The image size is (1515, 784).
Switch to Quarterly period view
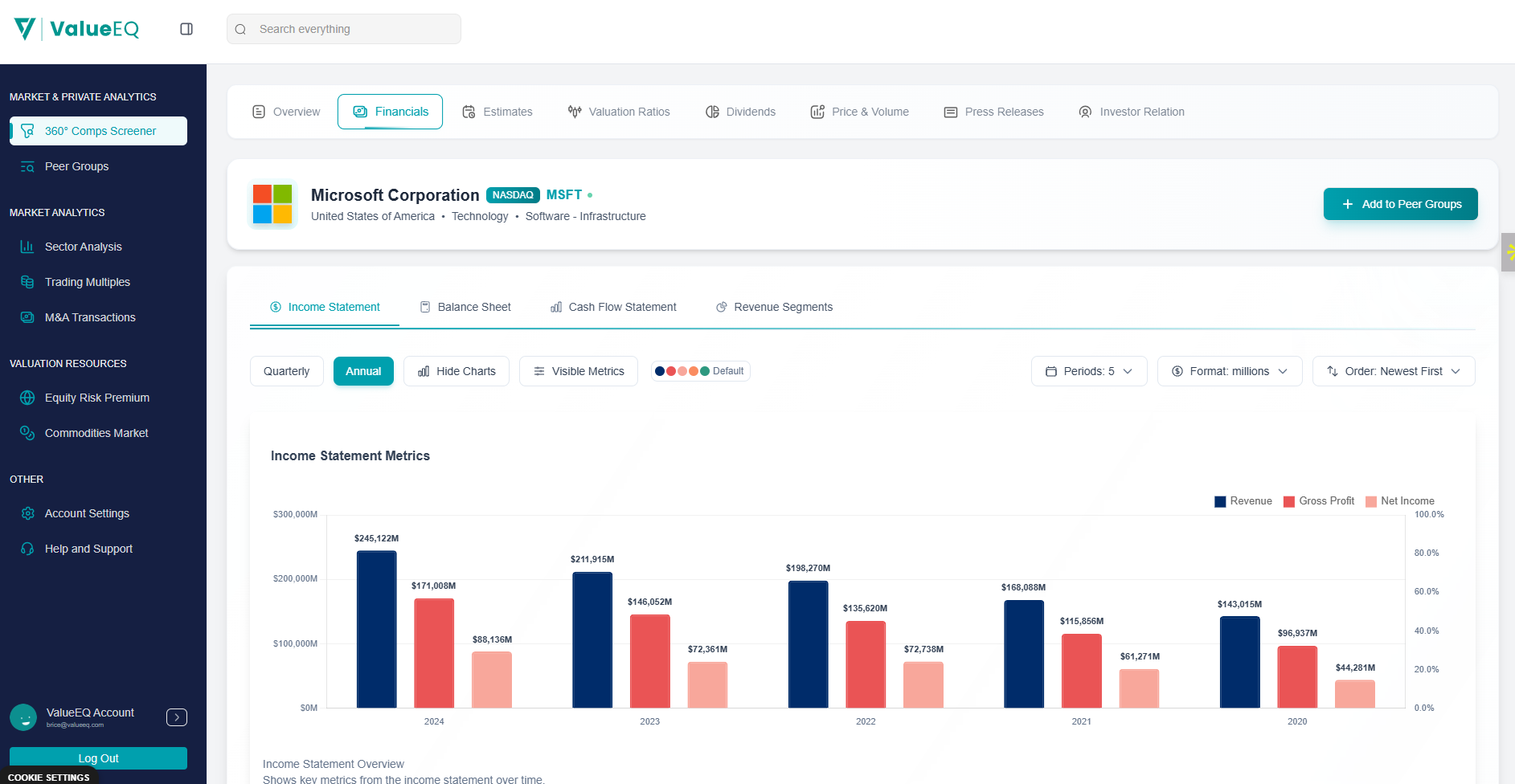(x=286, y=371)
